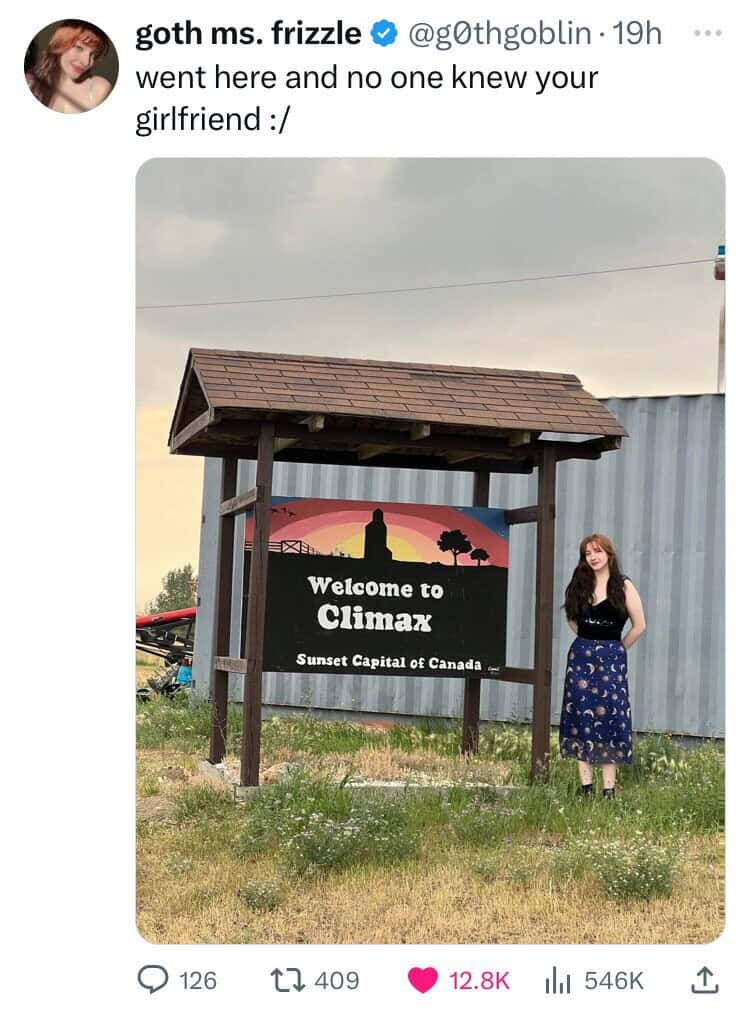Click the display name goth ms. frizzle

click(248, 33)
